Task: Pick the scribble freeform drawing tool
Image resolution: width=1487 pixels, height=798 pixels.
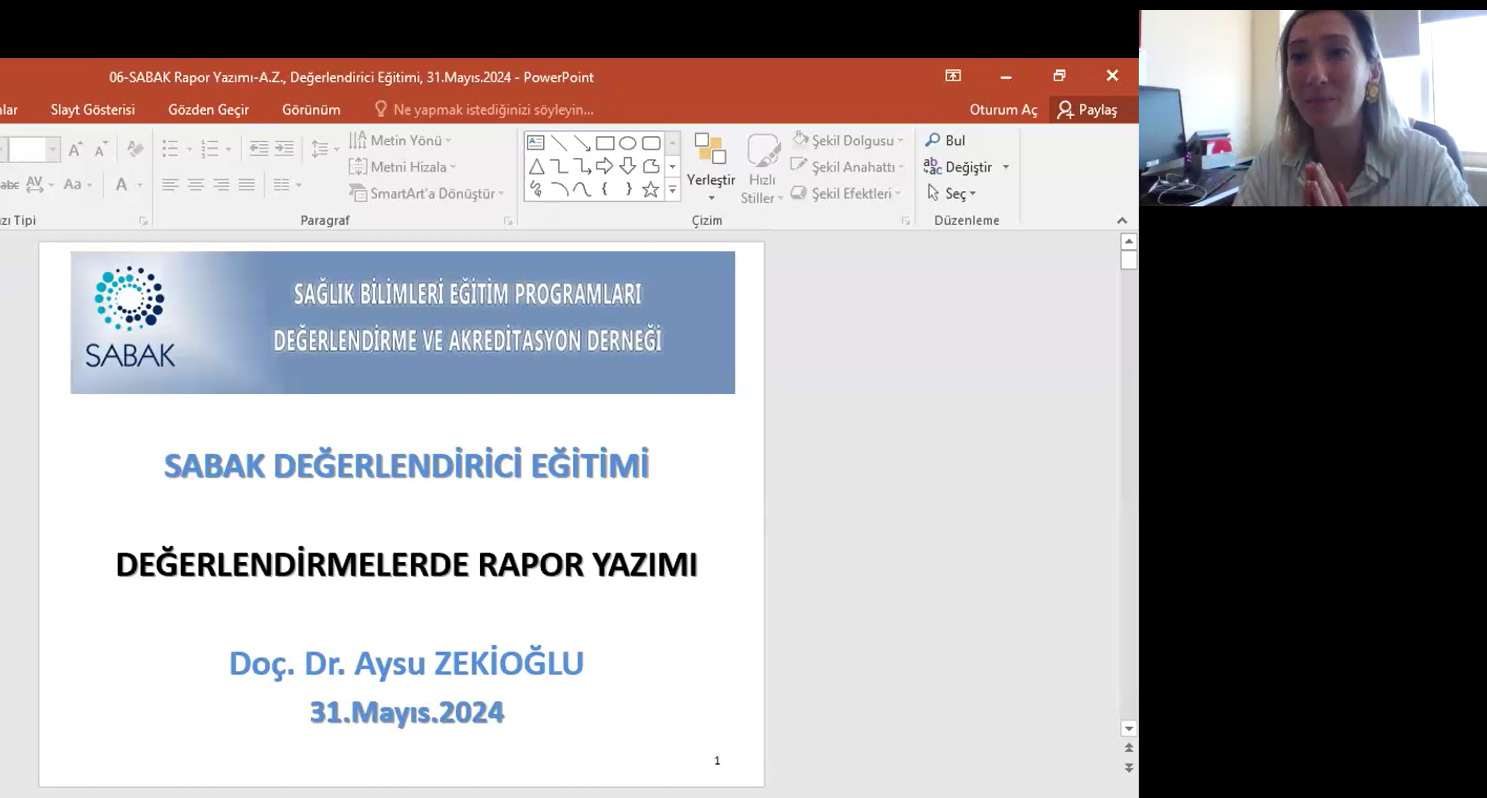Action: tap(535, 188)
